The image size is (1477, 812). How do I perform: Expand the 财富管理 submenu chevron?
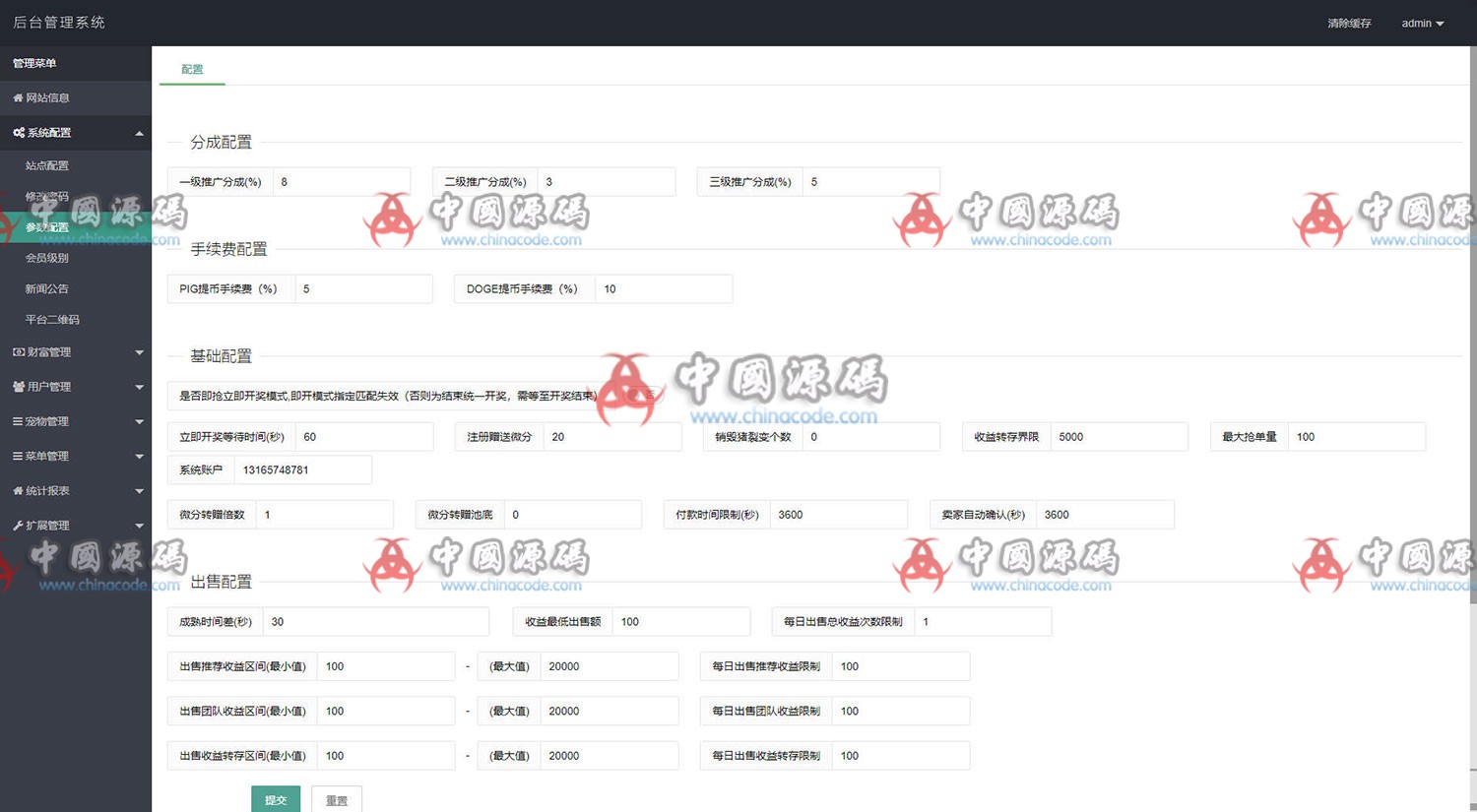pyautogui.click(x=139, y=351)
